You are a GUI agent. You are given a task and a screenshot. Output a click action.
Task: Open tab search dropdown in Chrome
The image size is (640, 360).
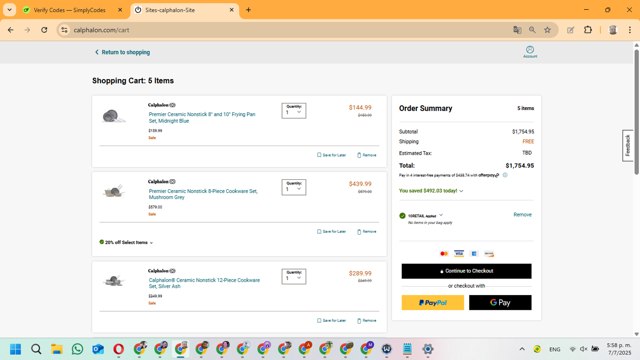pyautogui.click(x=9, y=10)
